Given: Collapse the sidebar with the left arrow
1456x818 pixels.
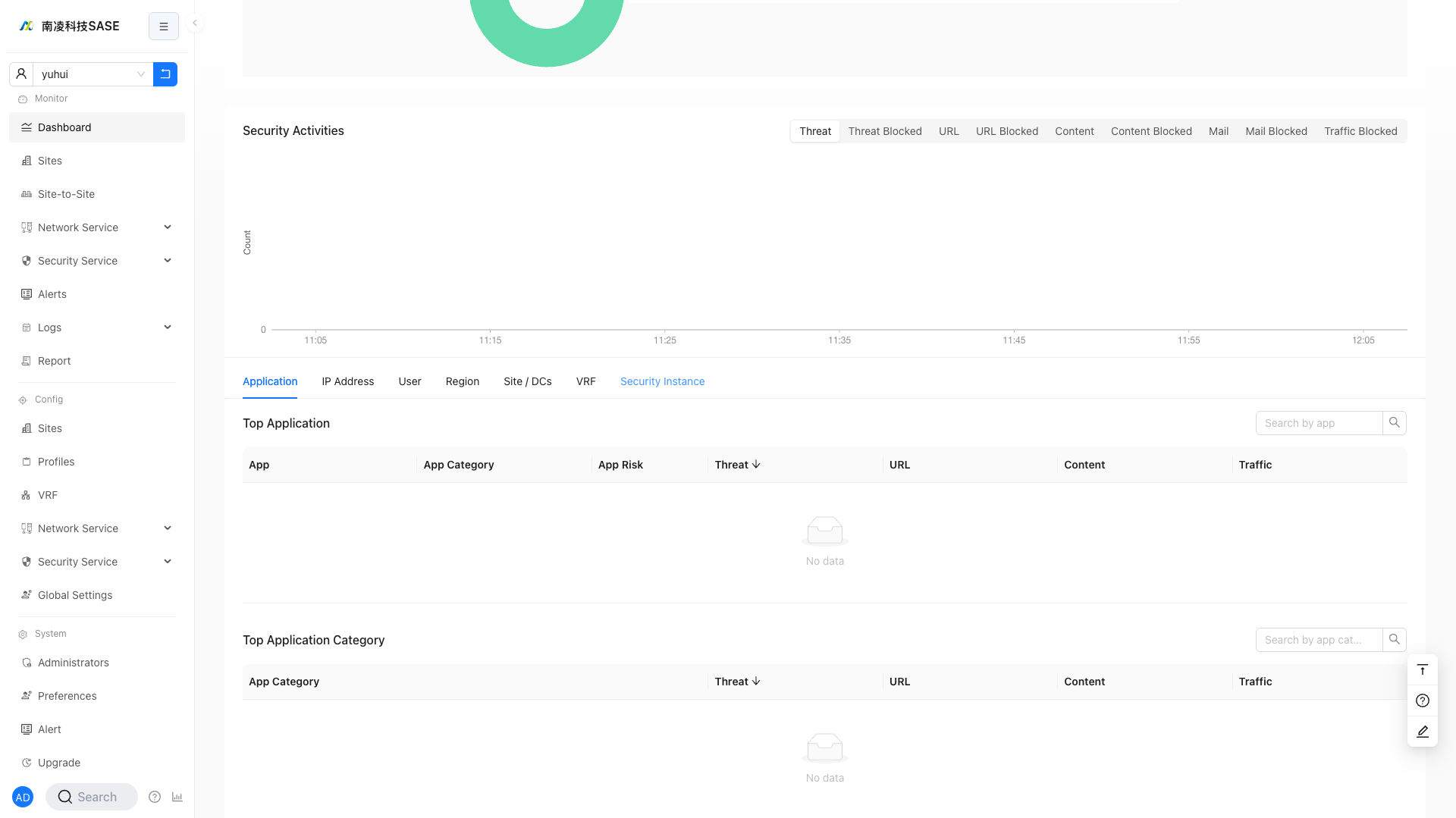Looking at the screenshot, I should pyautogui.click(x=195, y=23).
